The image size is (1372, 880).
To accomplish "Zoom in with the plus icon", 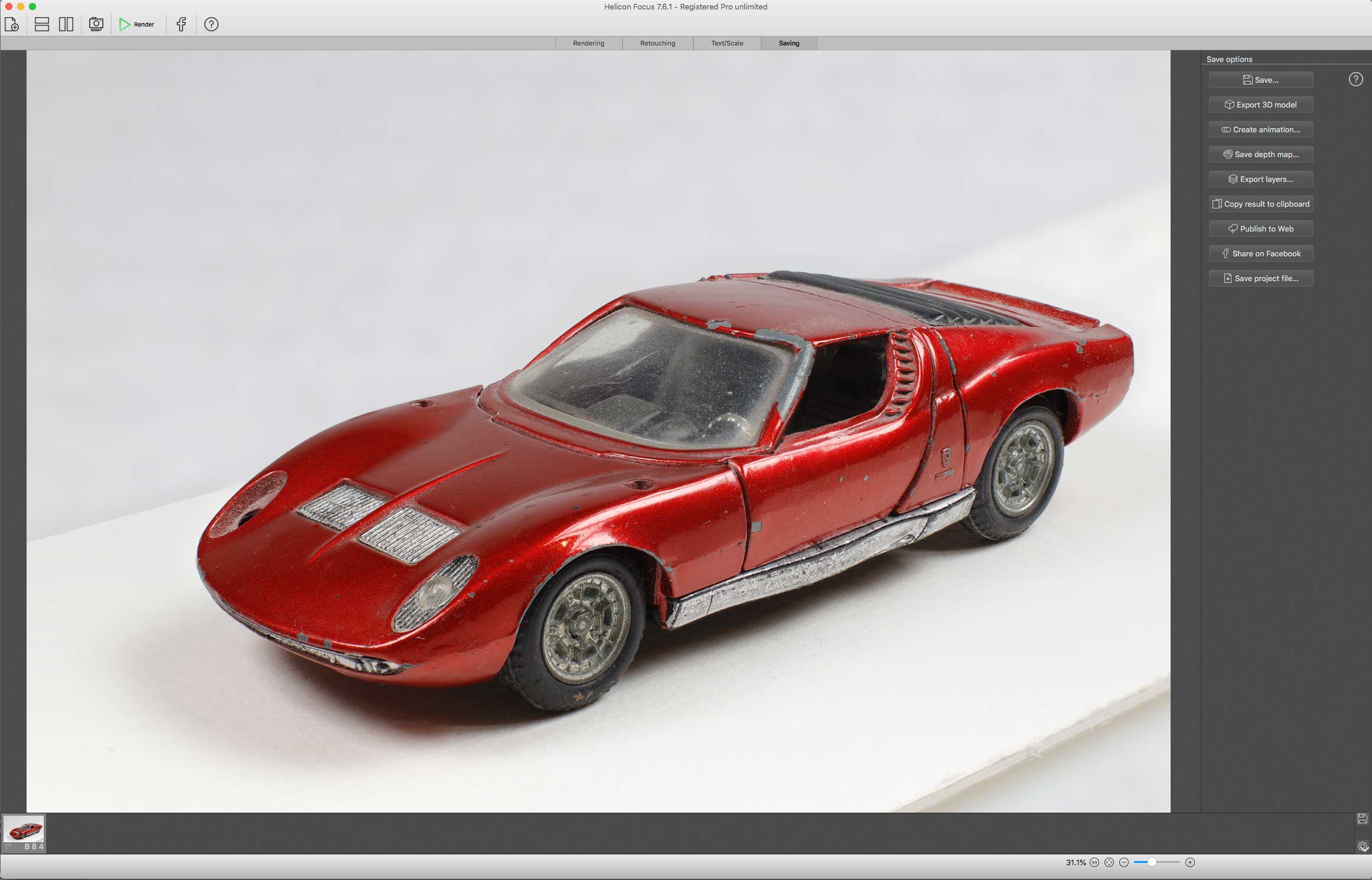I will pos(1190,862).
